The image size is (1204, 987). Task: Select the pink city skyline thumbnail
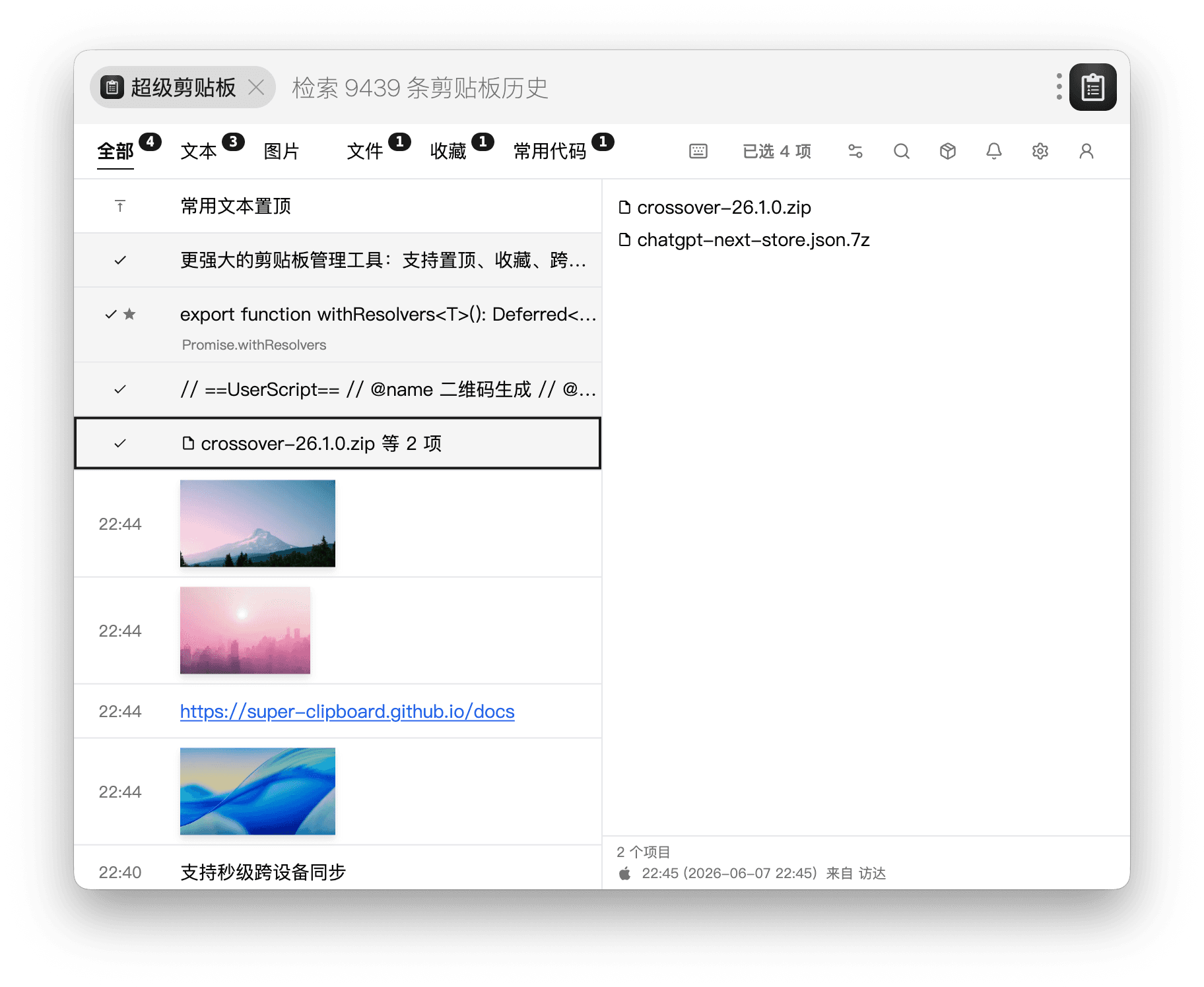[x=245, y=631]
